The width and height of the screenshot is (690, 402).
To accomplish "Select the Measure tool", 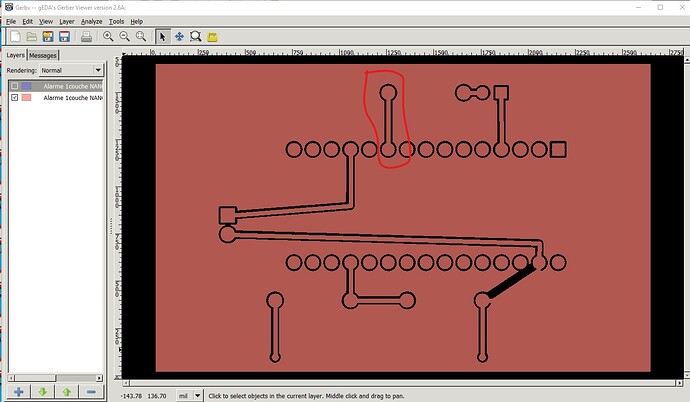I will [x=212, y=37].
